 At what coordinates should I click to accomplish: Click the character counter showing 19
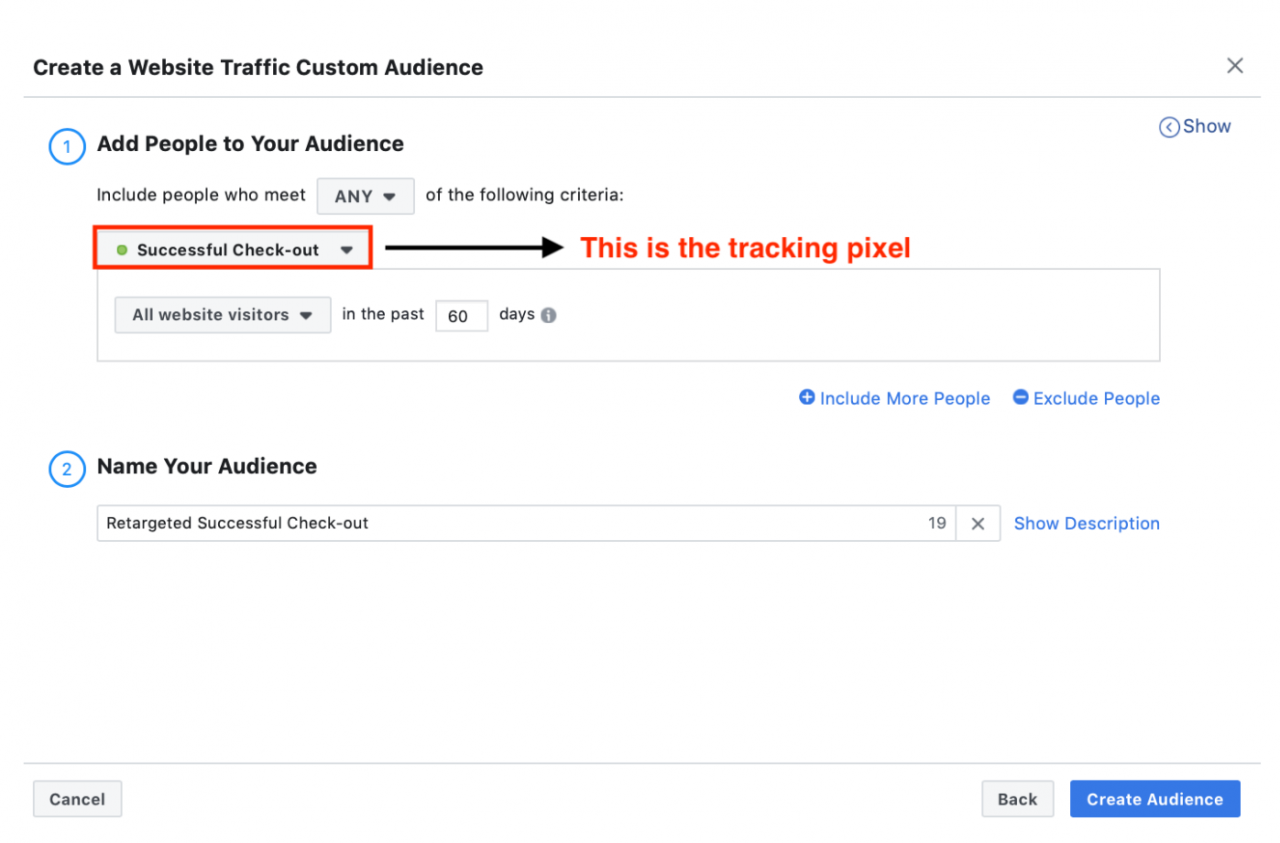tap(937, 523)
